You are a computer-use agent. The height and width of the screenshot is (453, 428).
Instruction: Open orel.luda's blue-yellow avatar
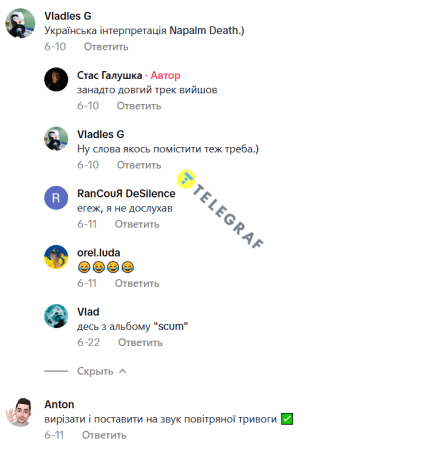click(56, 257)
